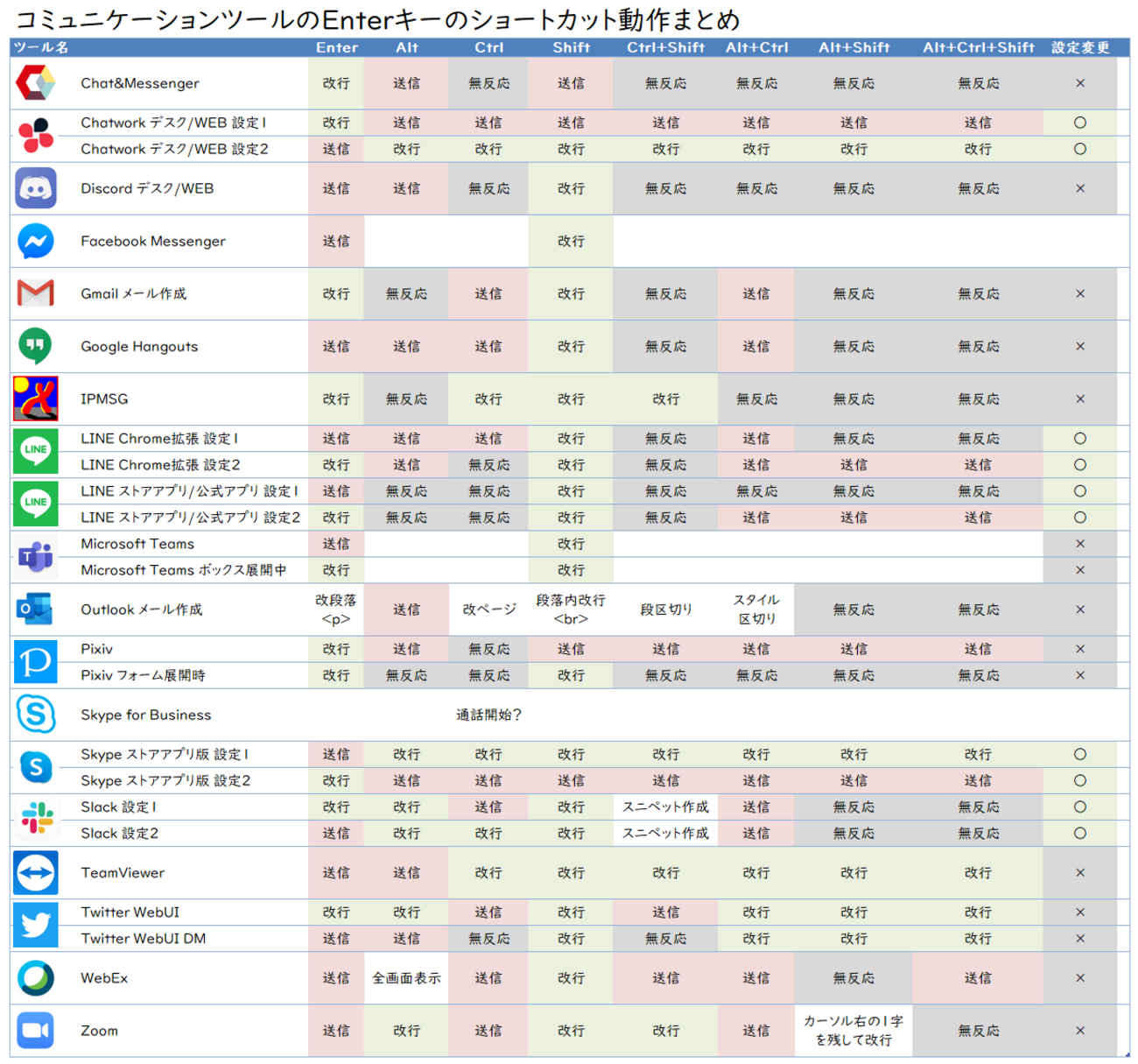The height and width of the screenshot is (1064, 1138).
Task: Click the Skype icon beside ストアアプリ版 rows
Action: pyautogui.click(x=36, y=767)
